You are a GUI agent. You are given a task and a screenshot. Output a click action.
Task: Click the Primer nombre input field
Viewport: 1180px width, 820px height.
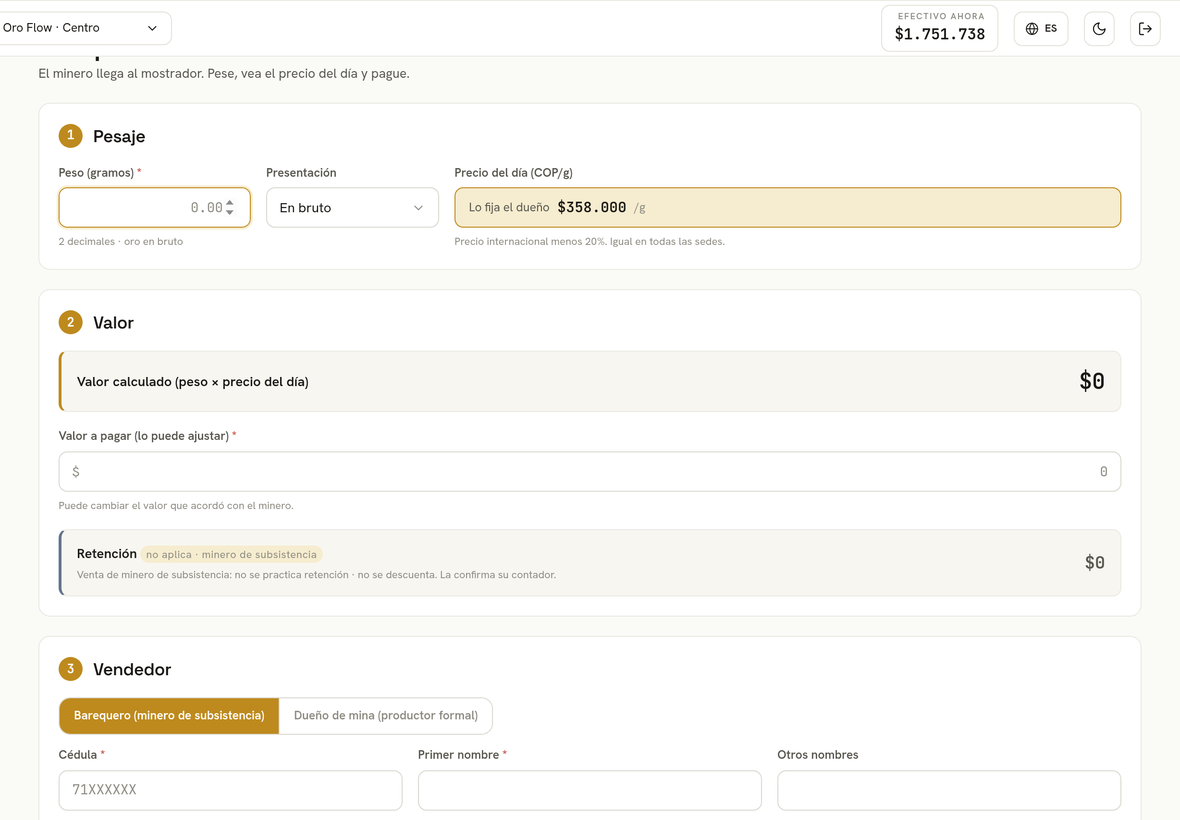tap(589, 790)
